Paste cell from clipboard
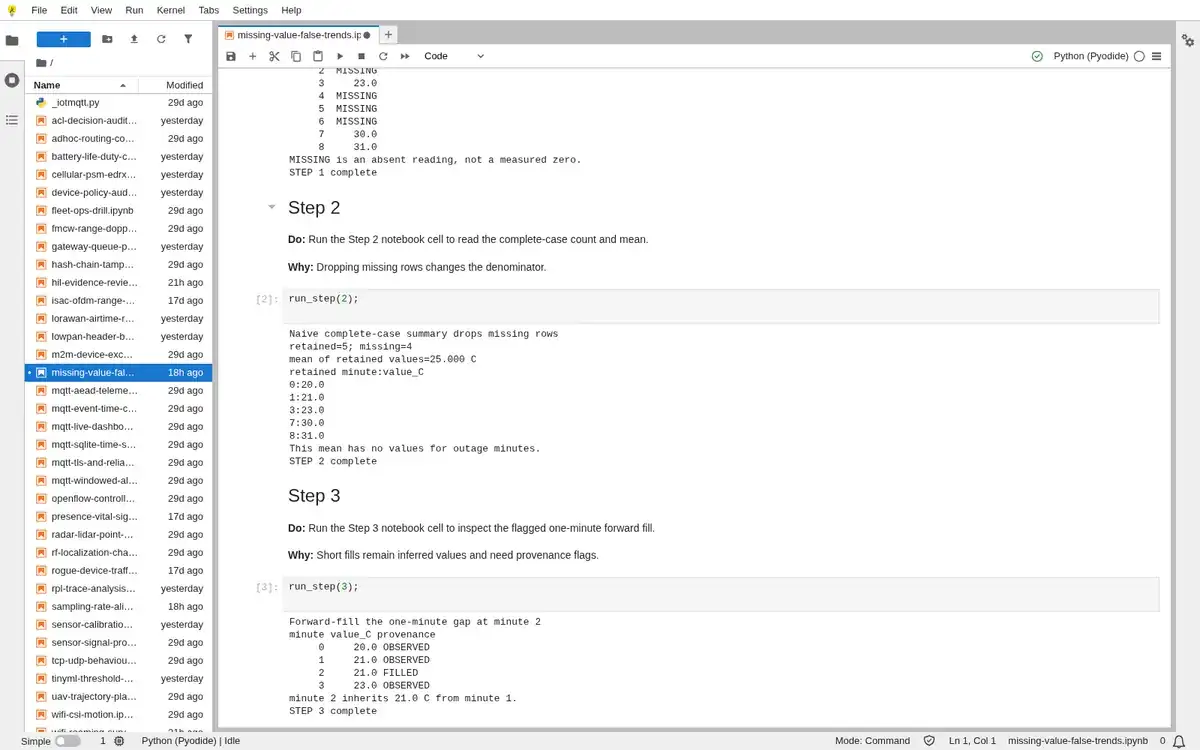Screen dimensions: 1200x750 (x=318, y=56)
